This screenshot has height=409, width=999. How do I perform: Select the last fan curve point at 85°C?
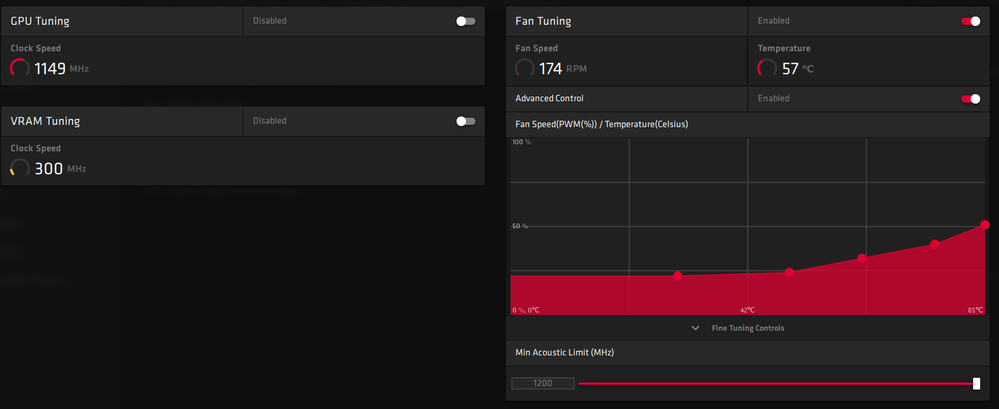point(985,225)
